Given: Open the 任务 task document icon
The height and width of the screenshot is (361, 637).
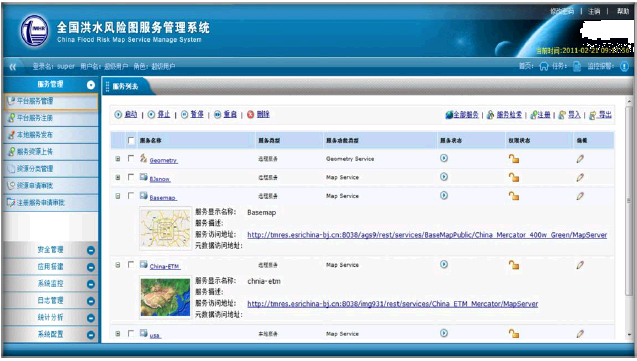Looking at the screenshot, I should click(x=577, y=66).
